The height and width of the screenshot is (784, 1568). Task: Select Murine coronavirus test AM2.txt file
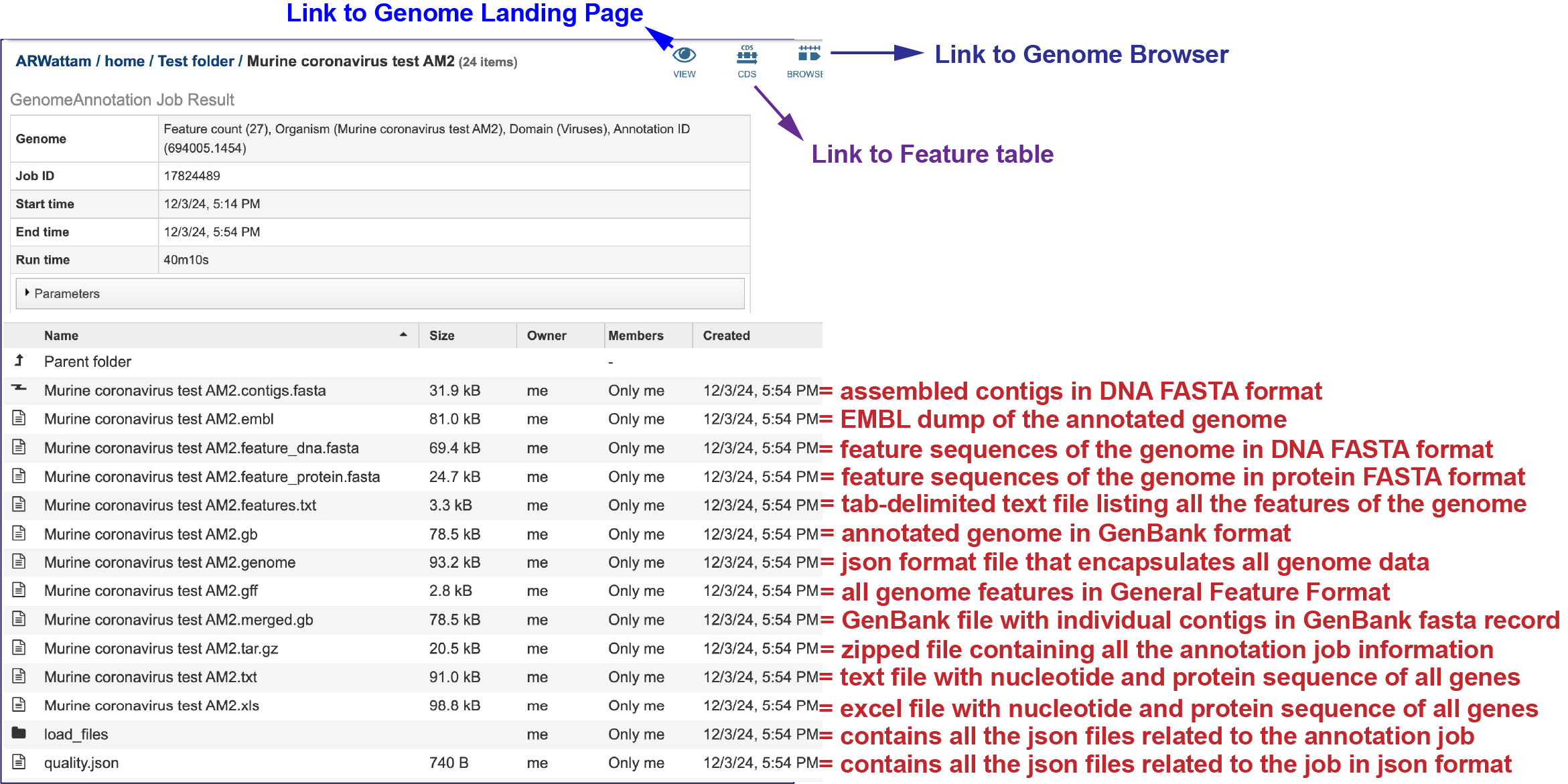click(151, 677)
